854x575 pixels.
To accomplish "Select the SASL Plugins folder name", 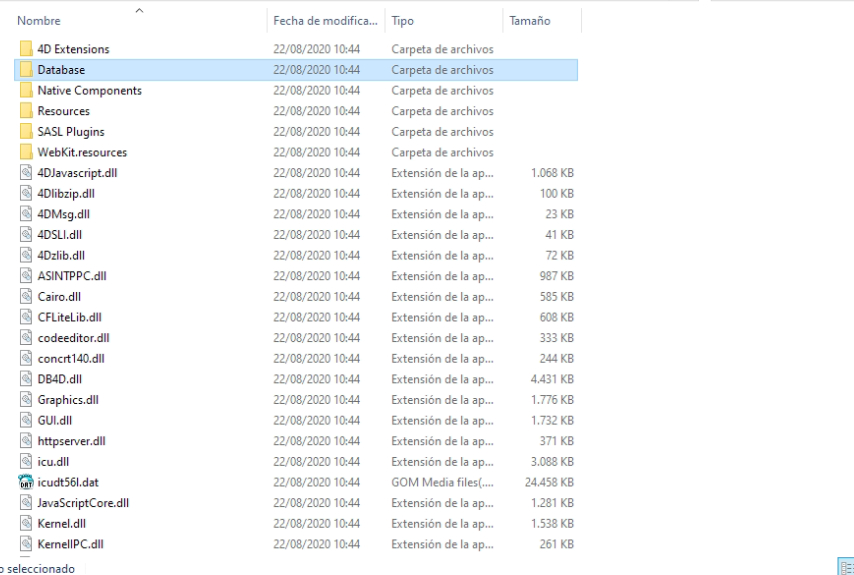I will [x=71, y=132].
